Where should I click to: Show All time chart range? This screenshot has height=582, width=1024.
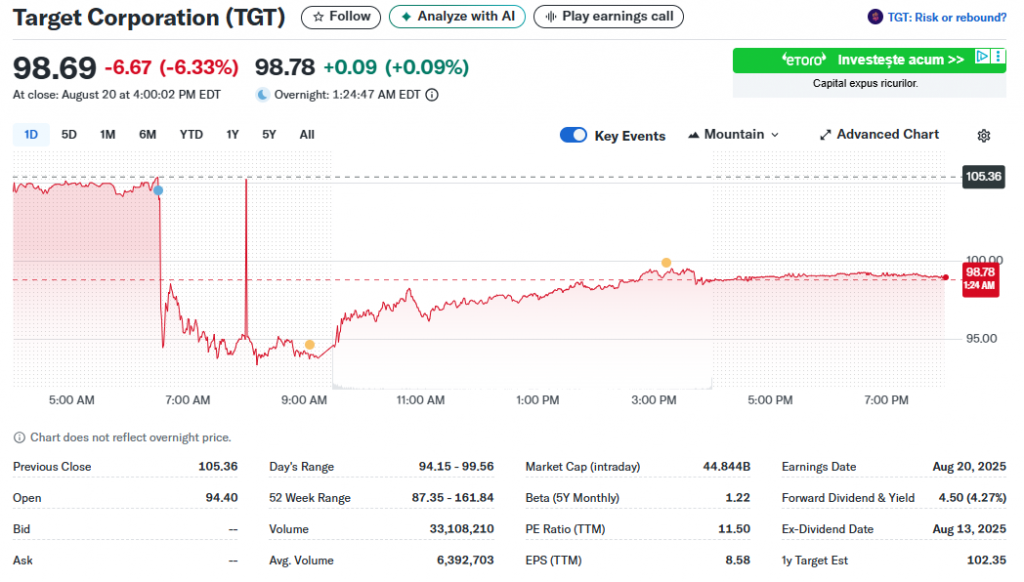(x=307, y=135)
